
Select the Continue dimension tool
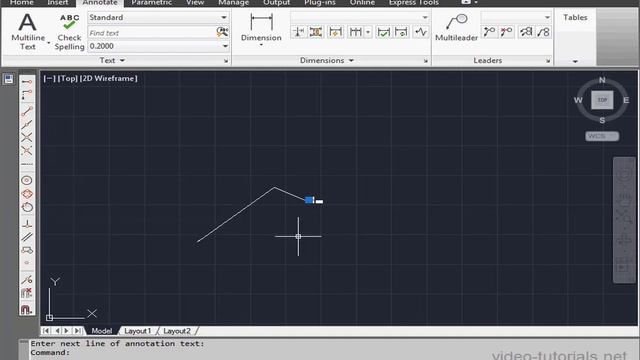(x=356, y=32)
